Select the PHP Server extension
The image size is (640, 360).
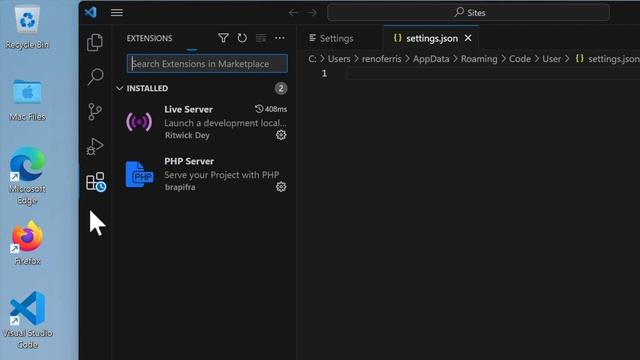[205, 174]
